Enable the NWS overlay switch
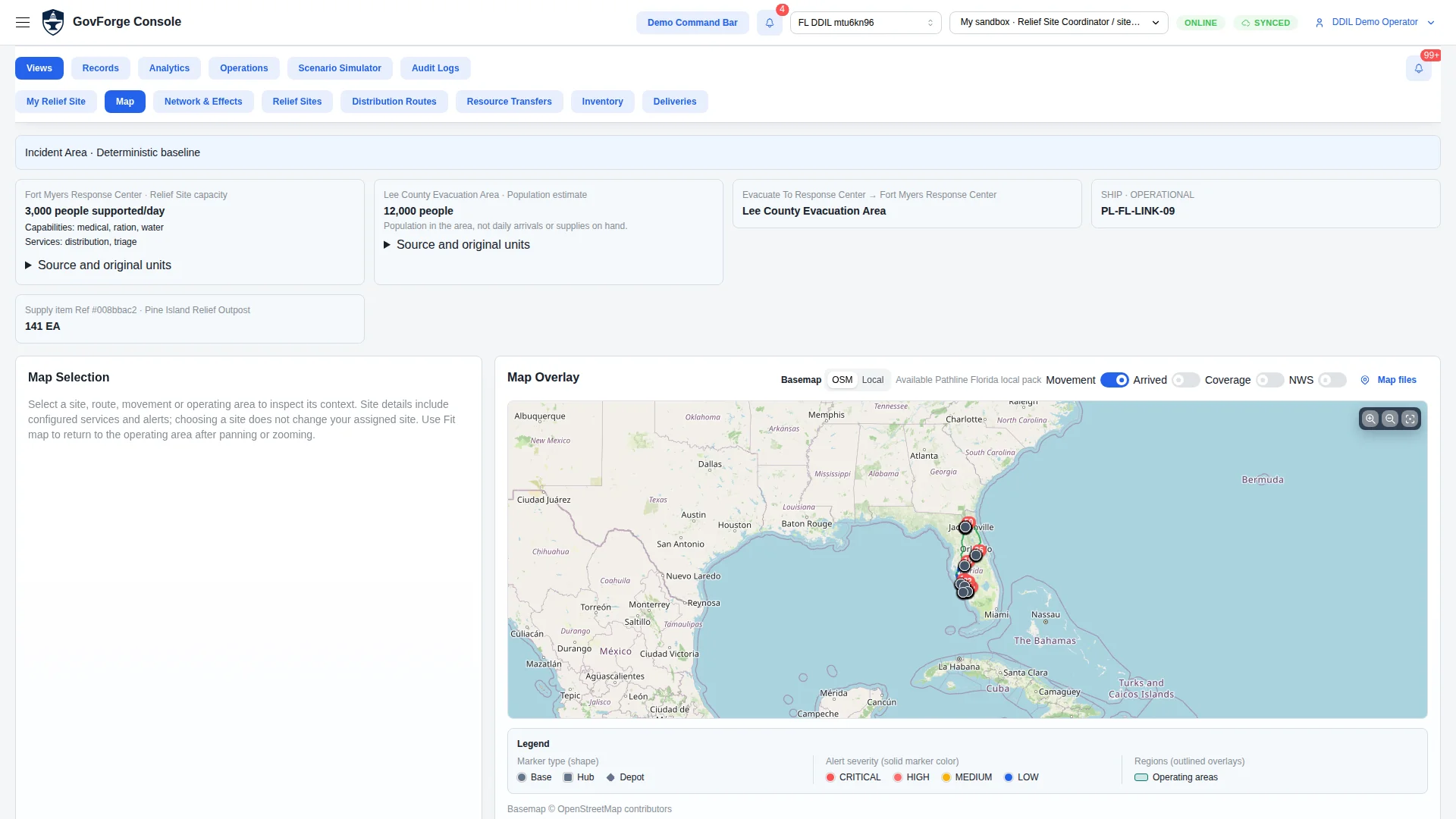The image size is (1456, 819). click(1332, 380)
